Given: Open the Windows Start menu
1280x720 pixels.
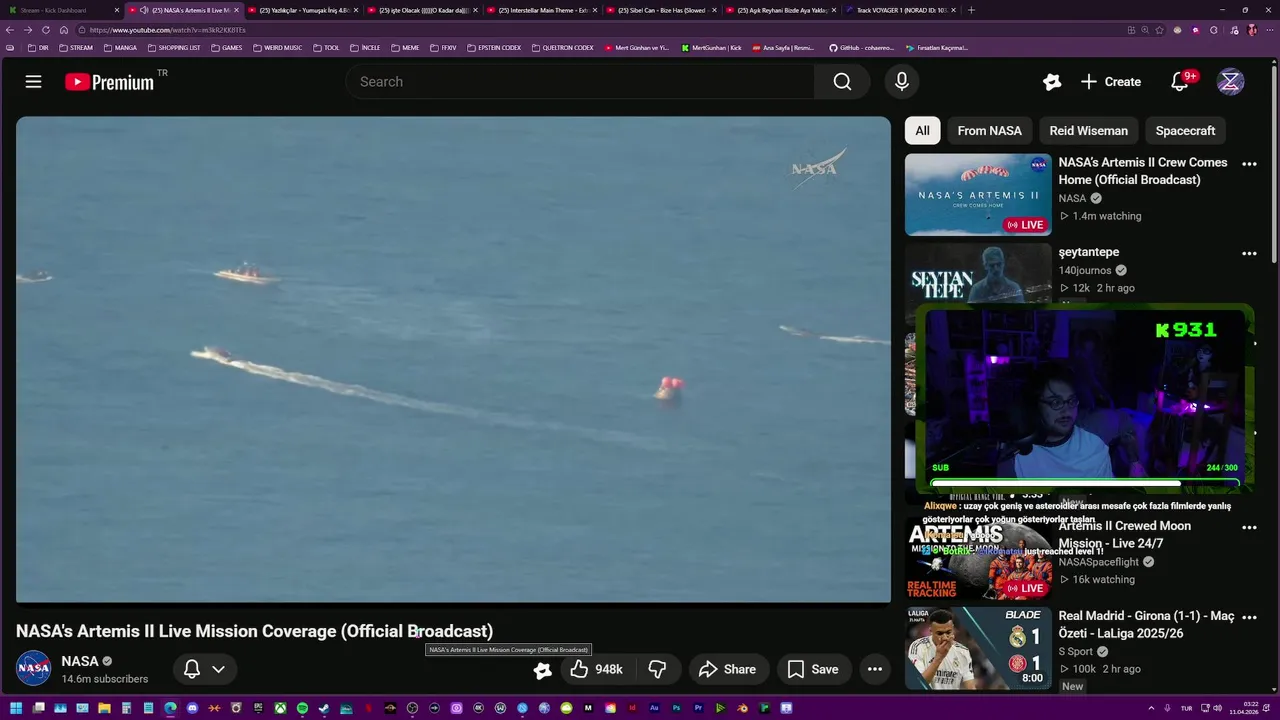Looking at the screenshot, I should coord(16,708).
